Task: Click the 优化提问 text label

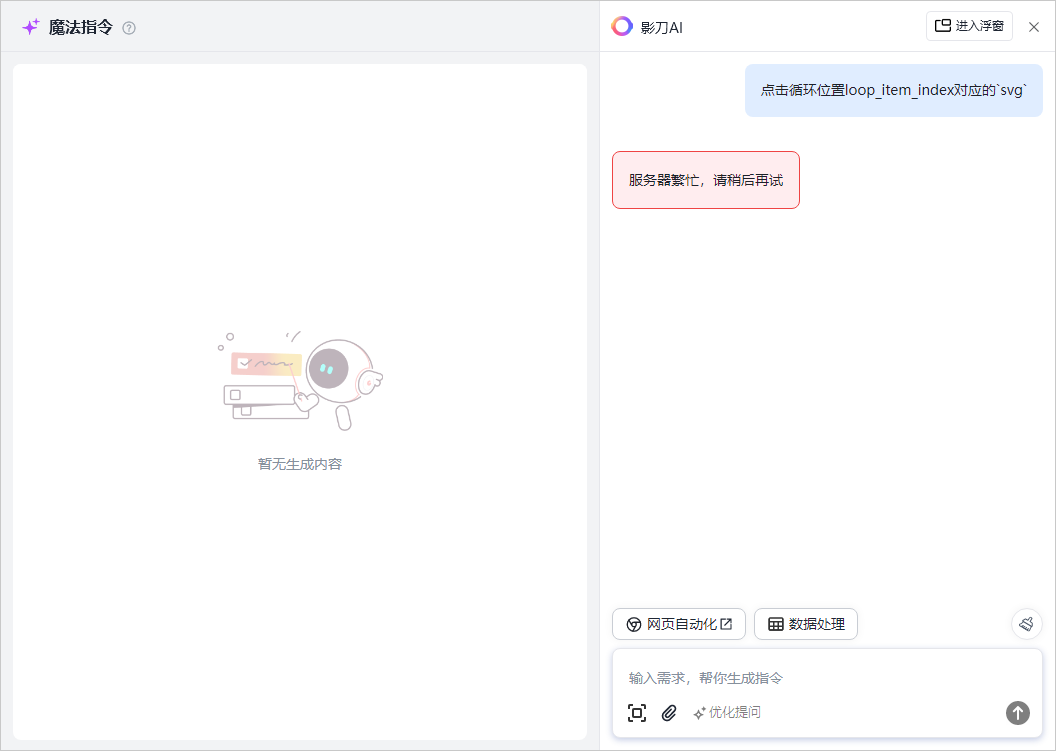Action: coord(734,713)
